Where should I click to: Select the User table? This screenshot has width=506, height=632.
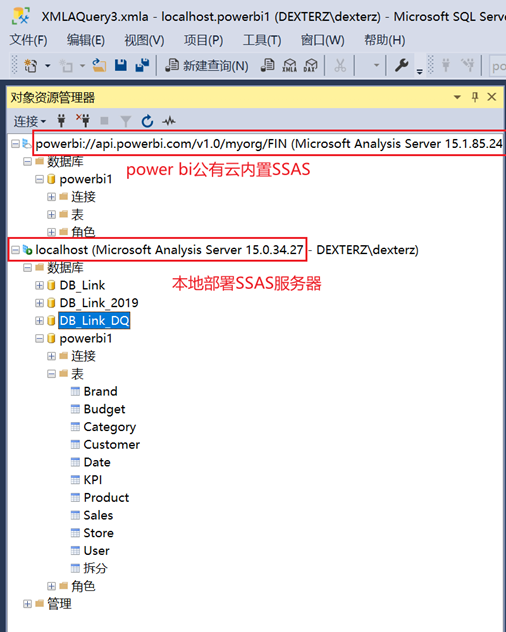tap(96, 551)
